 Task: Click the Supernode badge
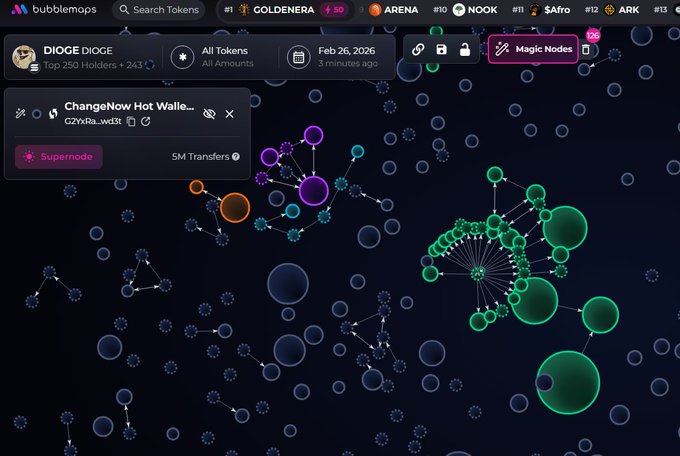pos(59,157)
